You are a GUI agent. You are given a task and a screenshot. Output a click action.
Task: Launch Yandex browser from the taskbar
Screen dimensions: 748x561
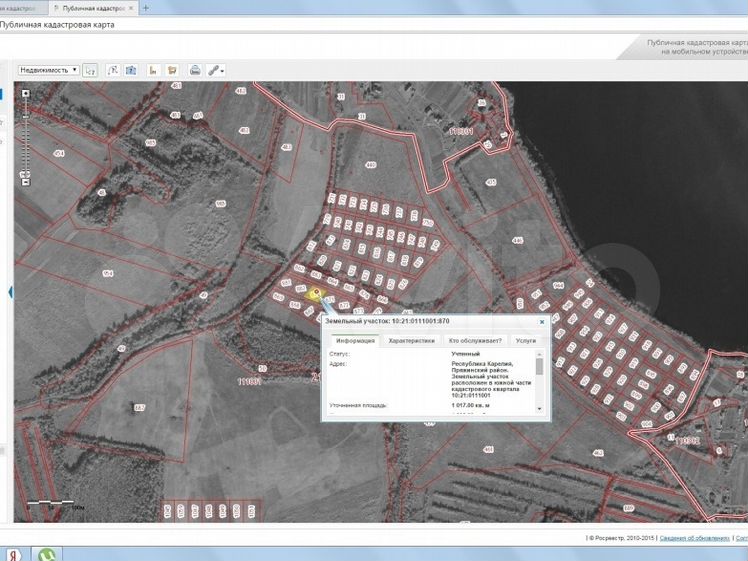point(13,554)
